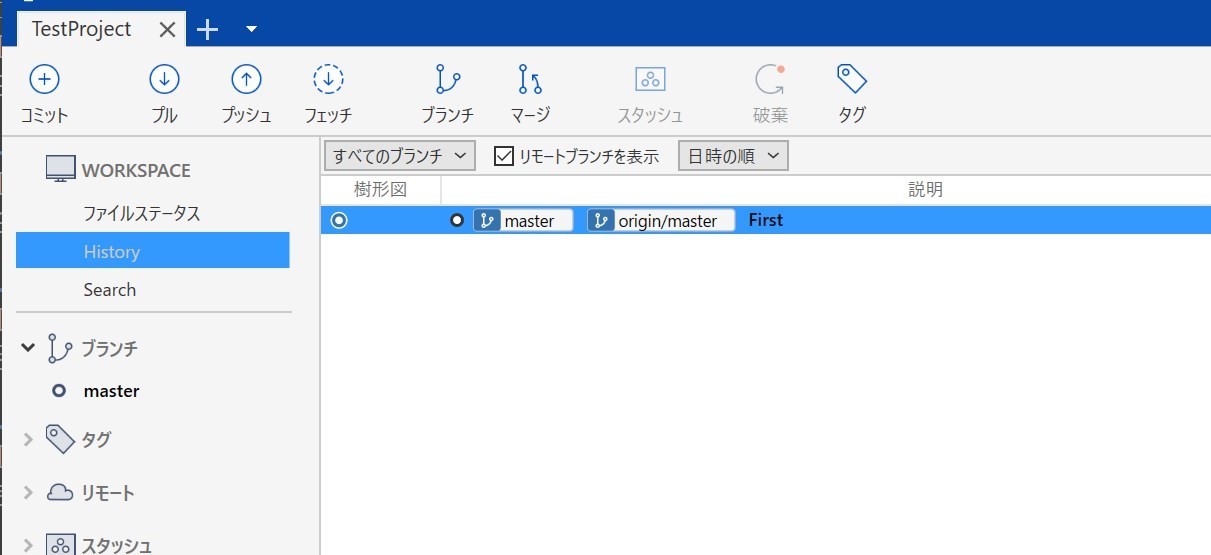The width and height of the screenshot is (1211, 555).
Task: Open ファイルステータス view
Action: click(x=142, y=214)
